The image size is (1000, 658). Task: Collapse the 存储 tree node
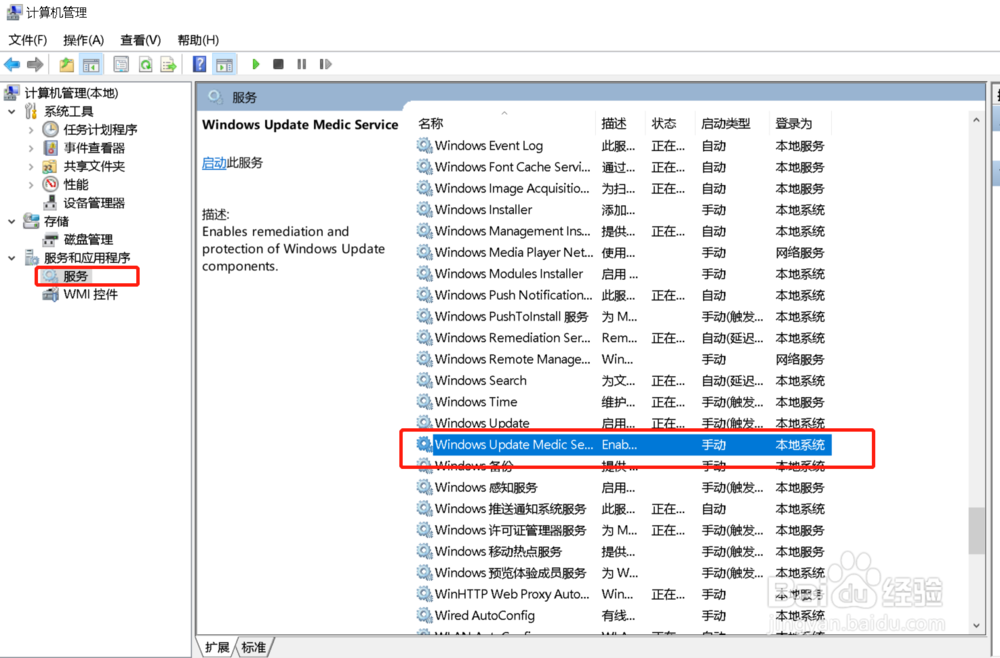click(x=11, y=221)
